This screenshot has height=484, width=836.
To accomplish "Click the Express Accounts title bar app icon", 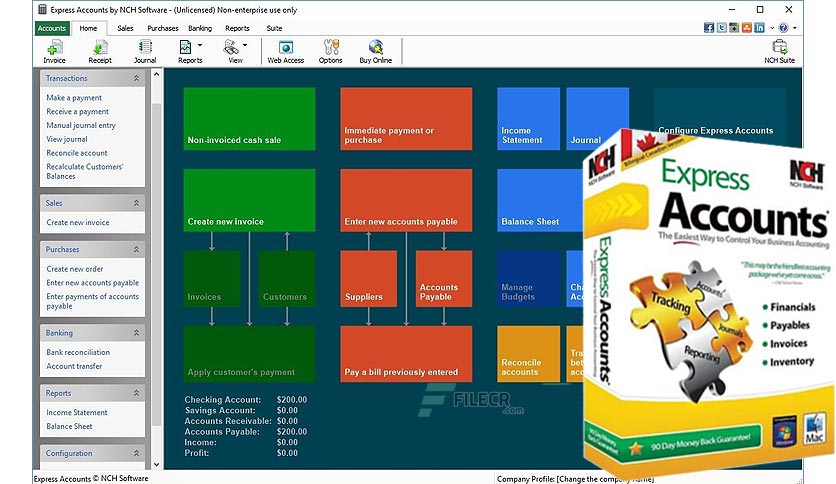I will (x=42, y=10).
